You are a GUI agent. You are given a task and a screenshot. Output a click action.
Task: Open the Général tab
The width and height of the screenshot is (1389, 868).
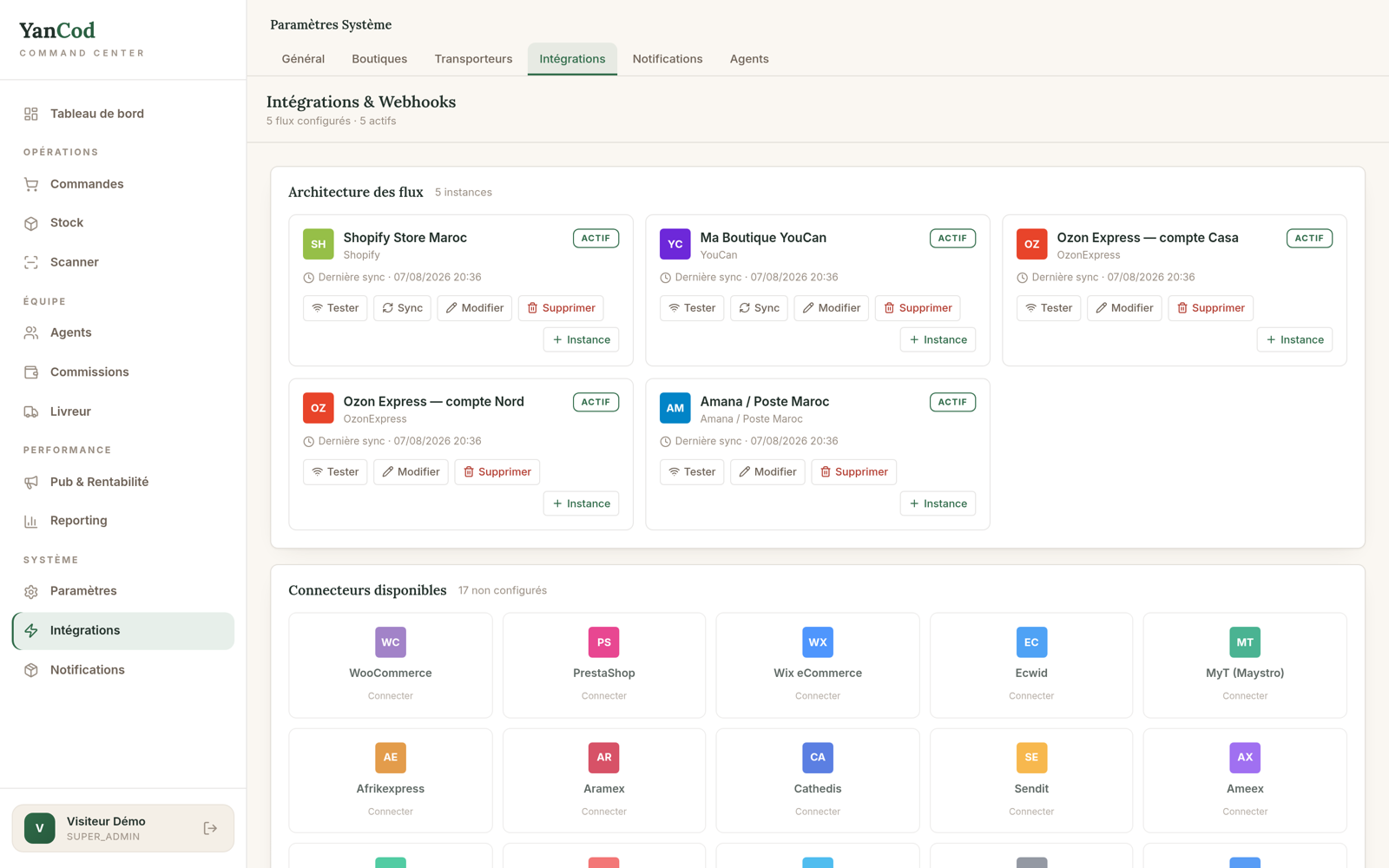click(x=303, y=59)
